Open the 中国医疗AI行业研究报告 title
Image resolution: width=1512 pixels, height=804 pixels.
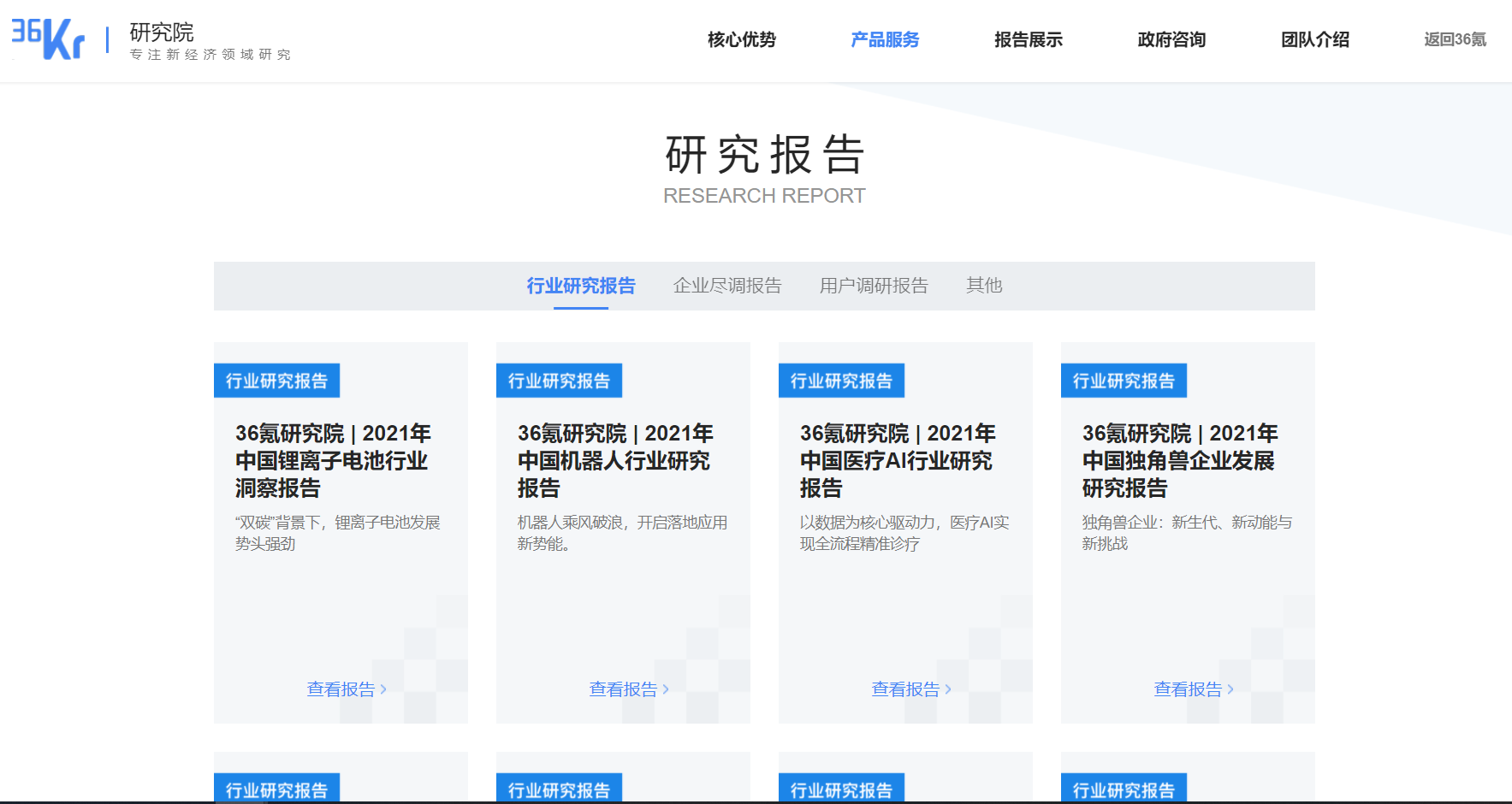pyautogui.click(x=898, y=461)
